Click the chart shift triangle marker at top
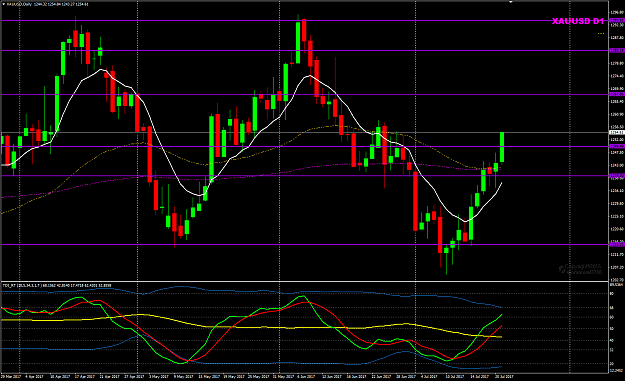Image resolution: width=625 pixels, height=381 pixels. [510, 2]
